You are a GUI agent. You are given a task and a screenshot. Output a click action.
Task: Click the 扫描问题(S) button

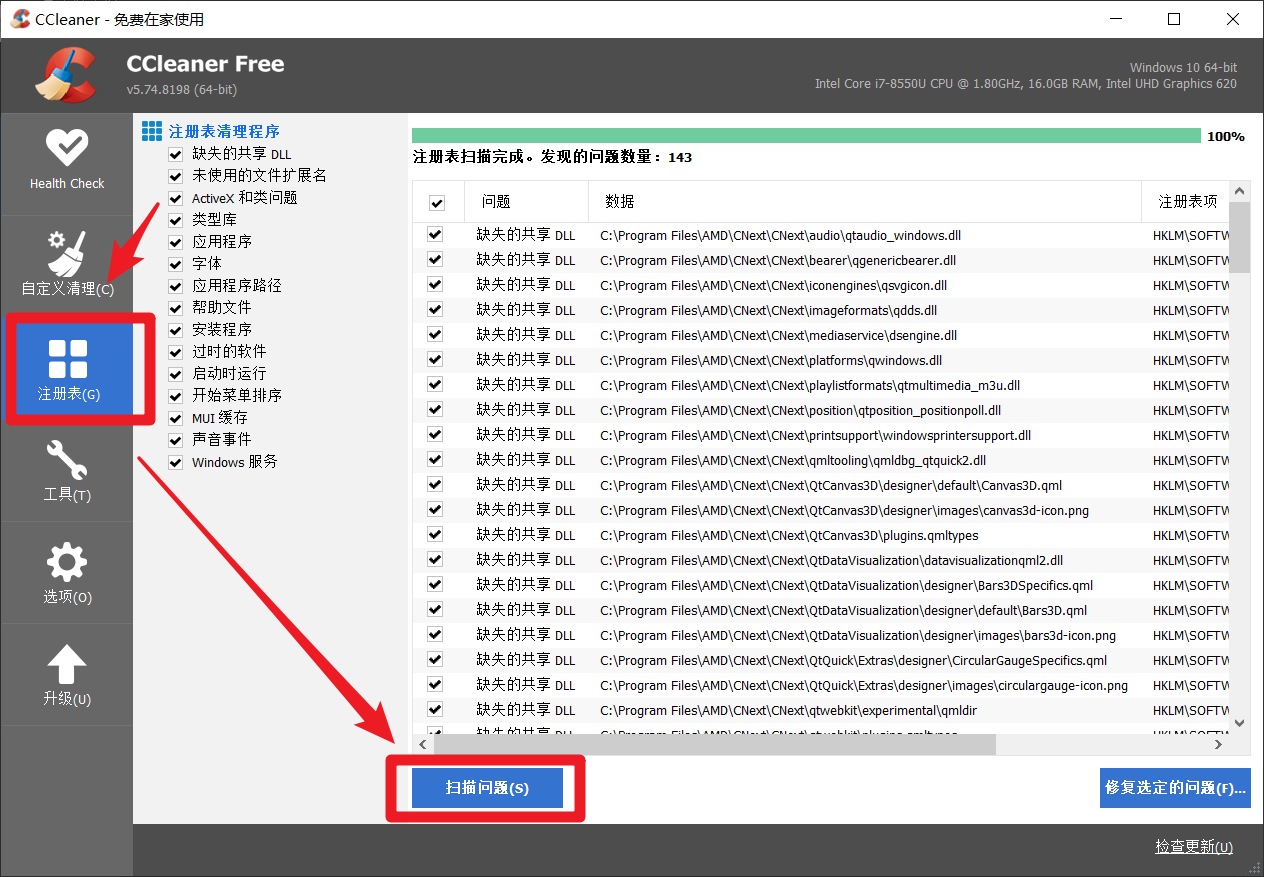(x=487, y=788)
